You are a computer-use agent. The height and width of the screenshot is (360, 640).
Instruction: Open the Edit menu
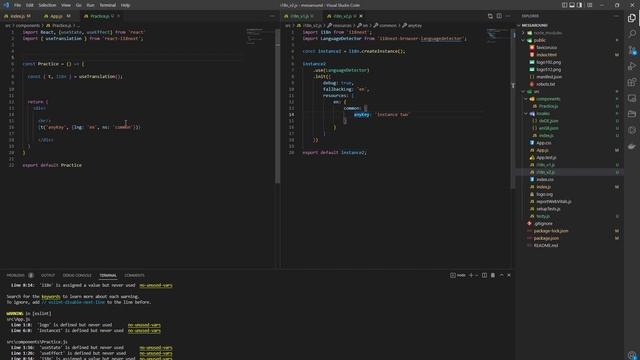[30, 5]
